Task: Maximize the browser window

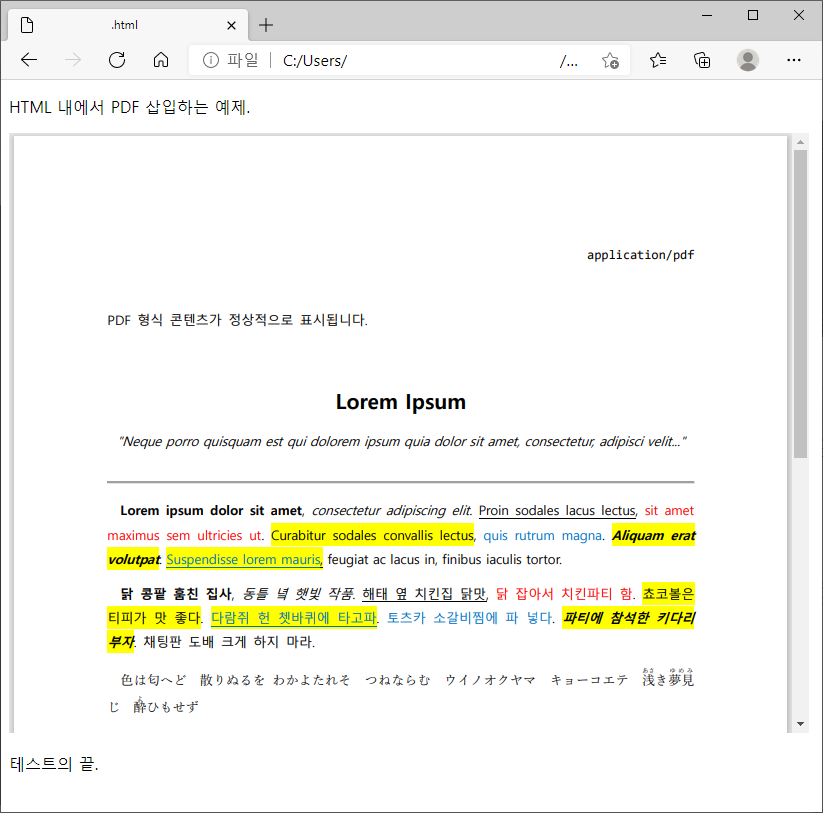Action: (753, 15)
